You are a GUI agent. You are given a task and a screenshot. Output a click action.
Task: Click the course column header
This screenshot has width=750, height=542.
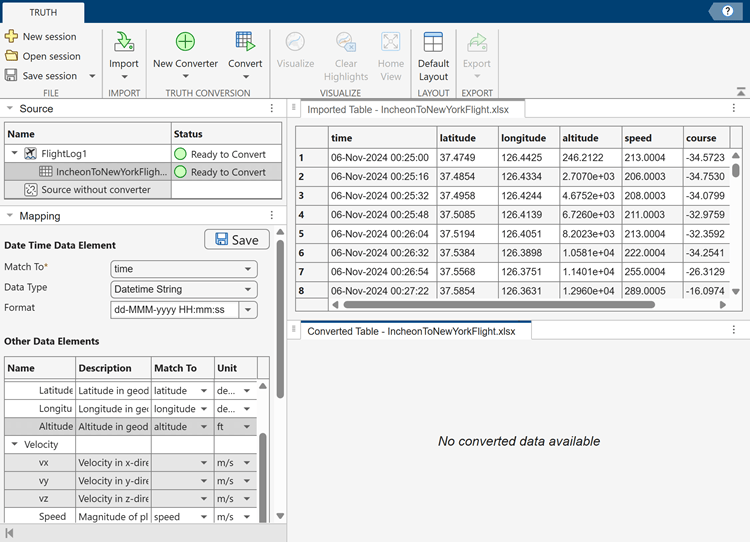tap(706, 138)
